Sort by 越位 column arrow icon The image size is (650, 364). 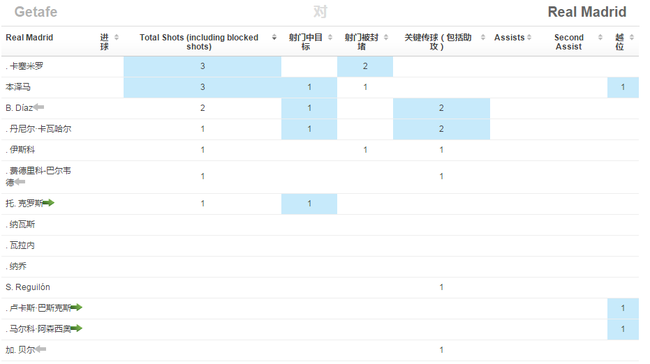632,37
